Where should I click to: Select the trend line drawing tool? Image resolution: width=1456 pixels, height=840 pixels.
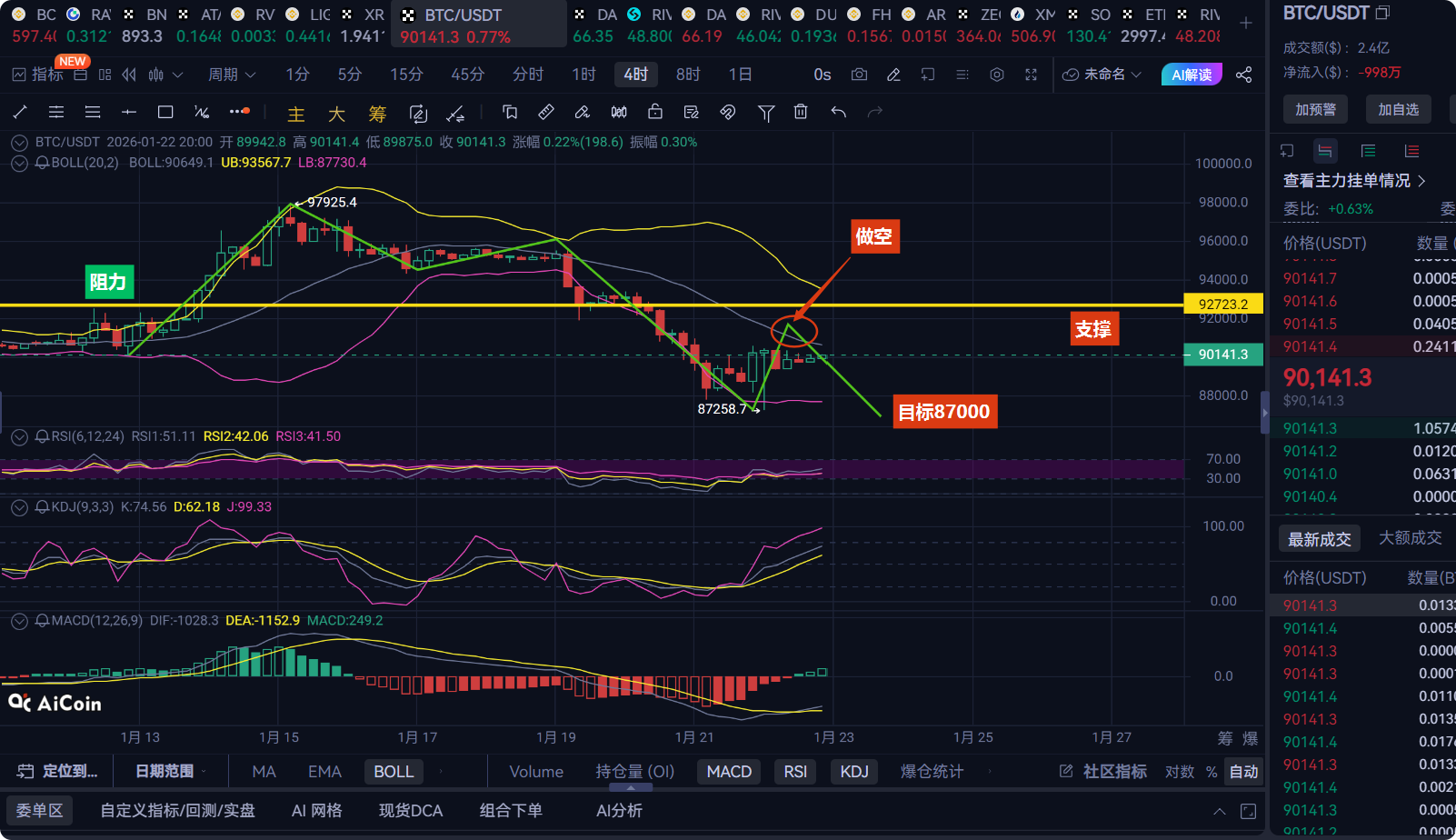pos(20,112)
